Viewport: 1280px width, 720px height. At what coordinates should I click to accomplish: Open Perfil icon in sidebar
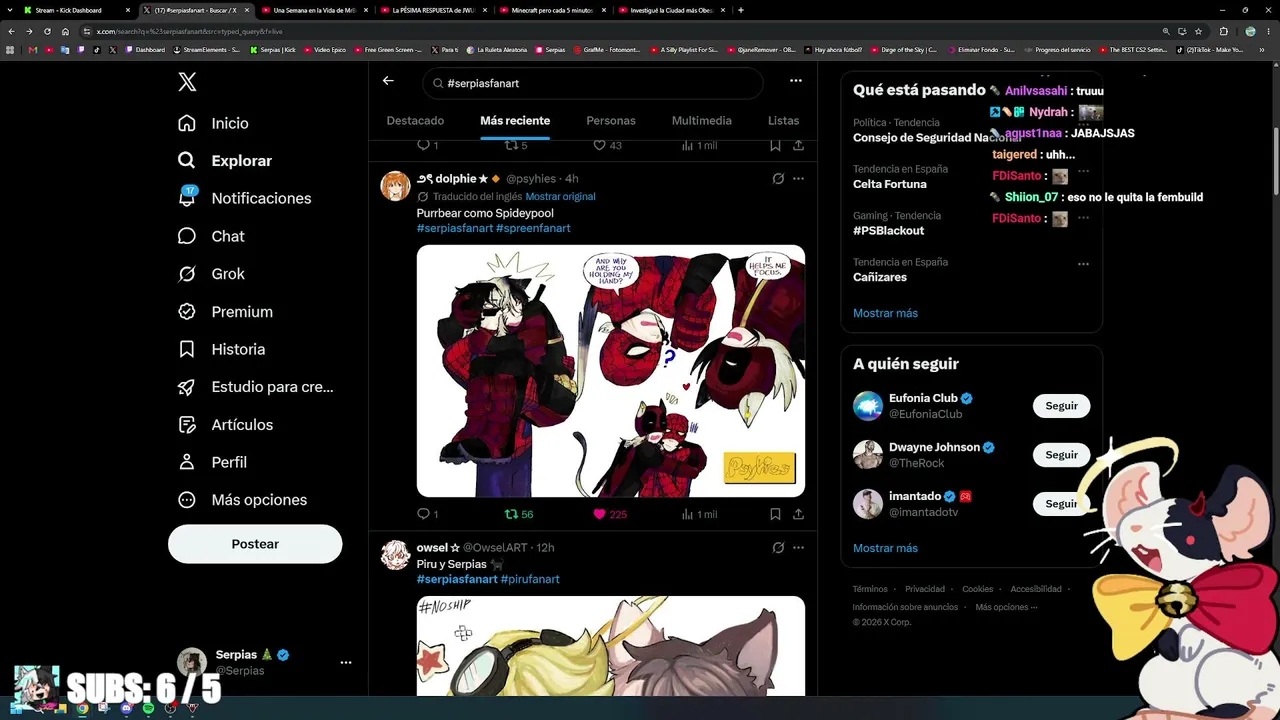click(187, 462)
